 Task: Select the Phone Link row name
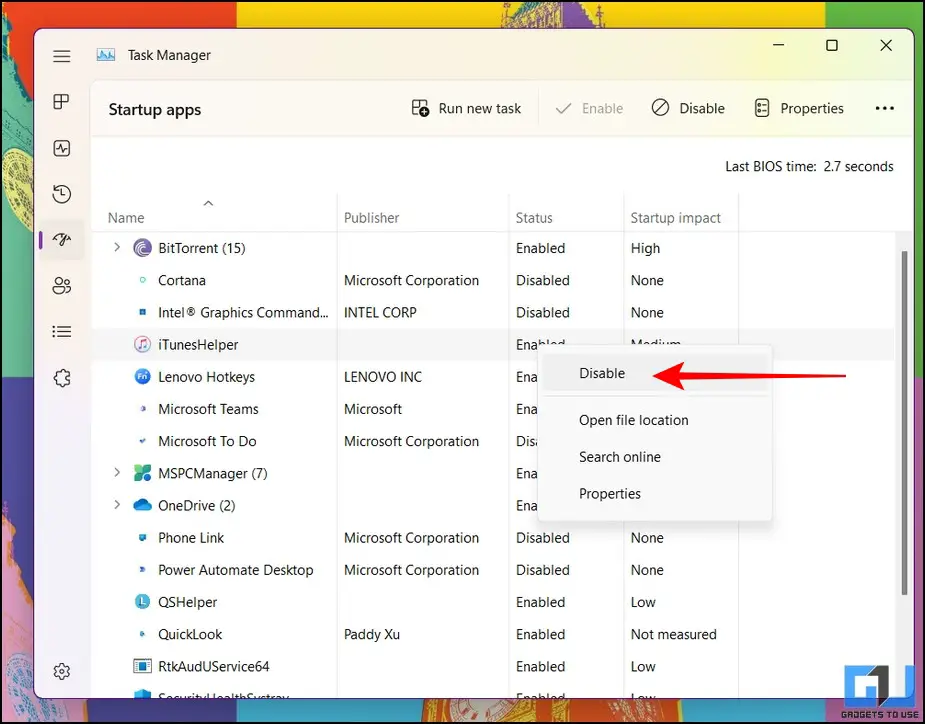191,538
